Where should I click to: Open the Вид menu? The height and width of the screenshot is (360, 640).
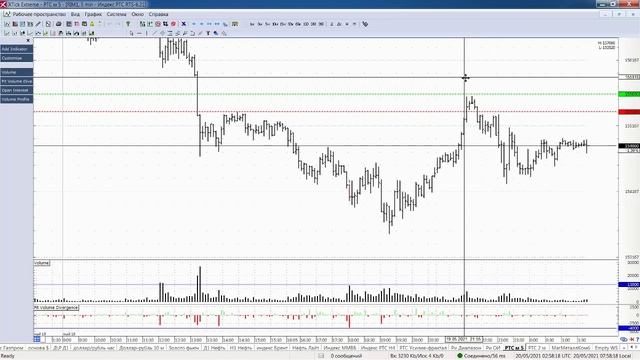[76, 14]
